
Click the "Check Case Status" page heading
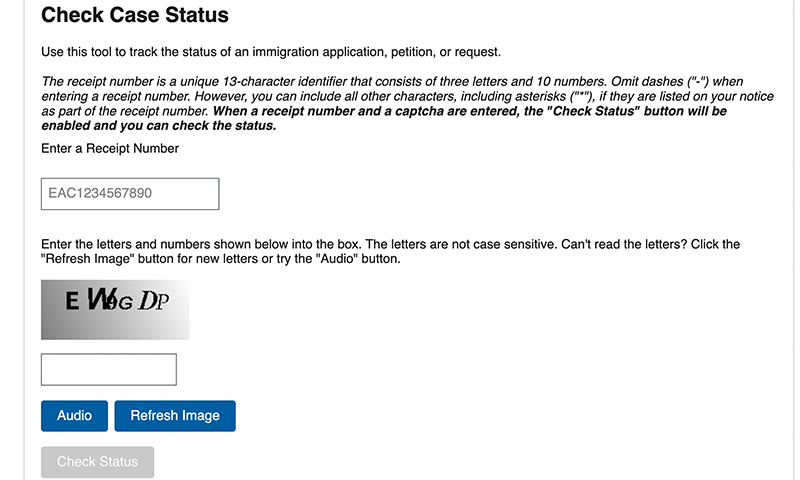[x=135, y=16]
